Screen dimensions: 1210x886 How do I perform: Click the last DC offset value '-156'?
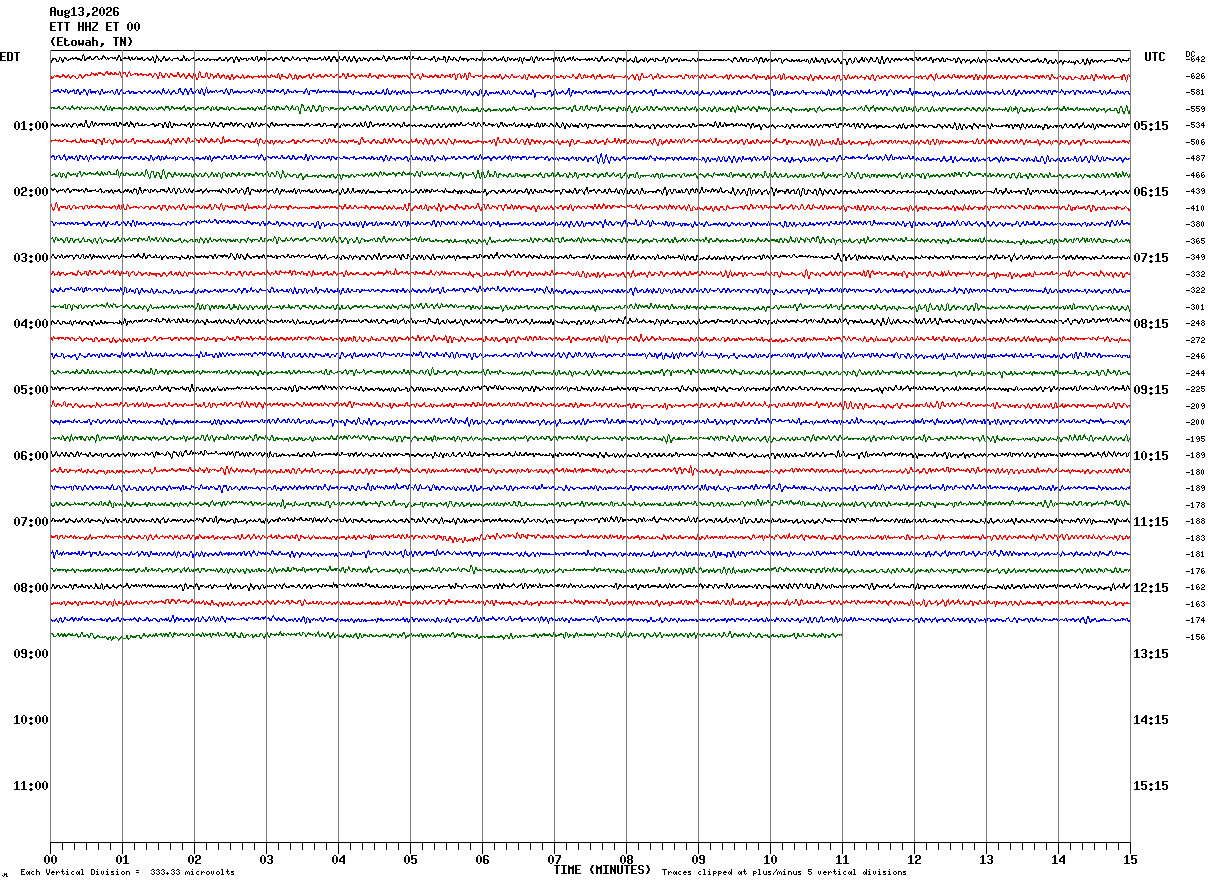tap(1195, 637)
